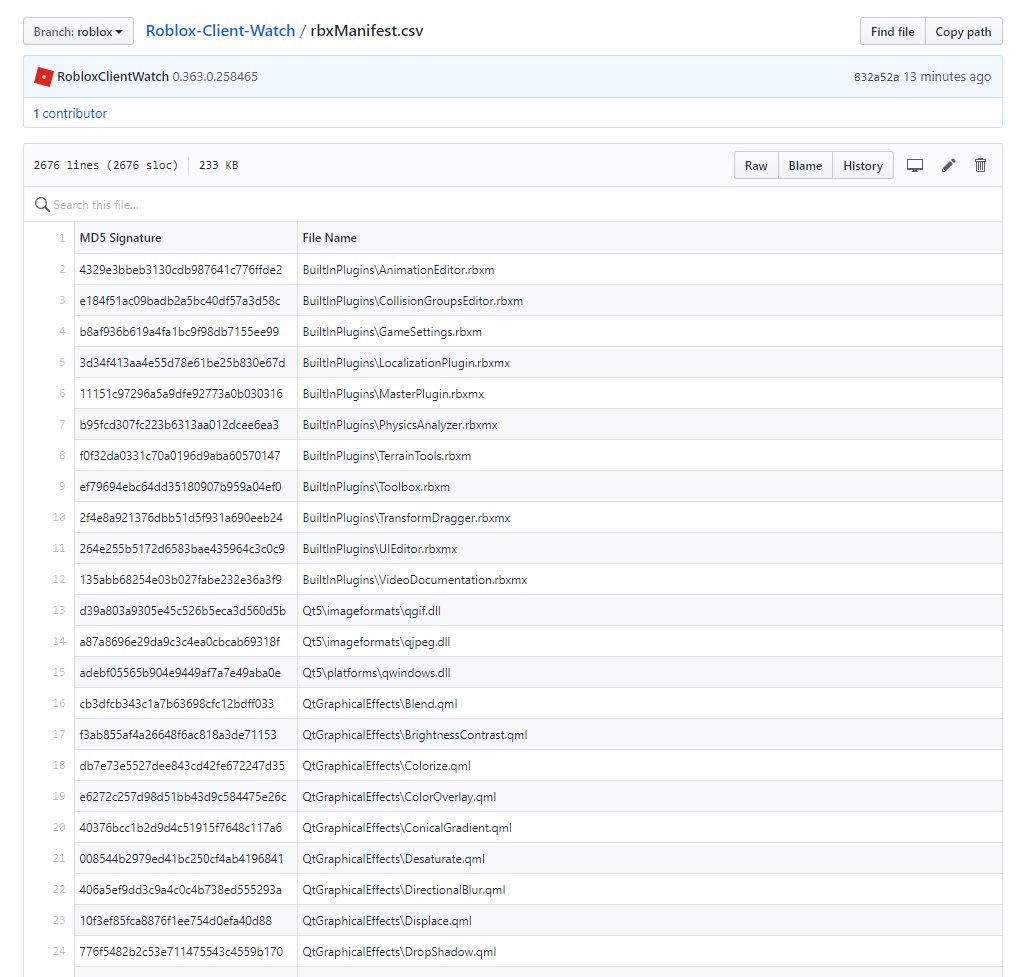Select BuiltInPlugins\Toolbox.rbxm cell
Viewport: 1031px width, 977px height.
[650, 487]
